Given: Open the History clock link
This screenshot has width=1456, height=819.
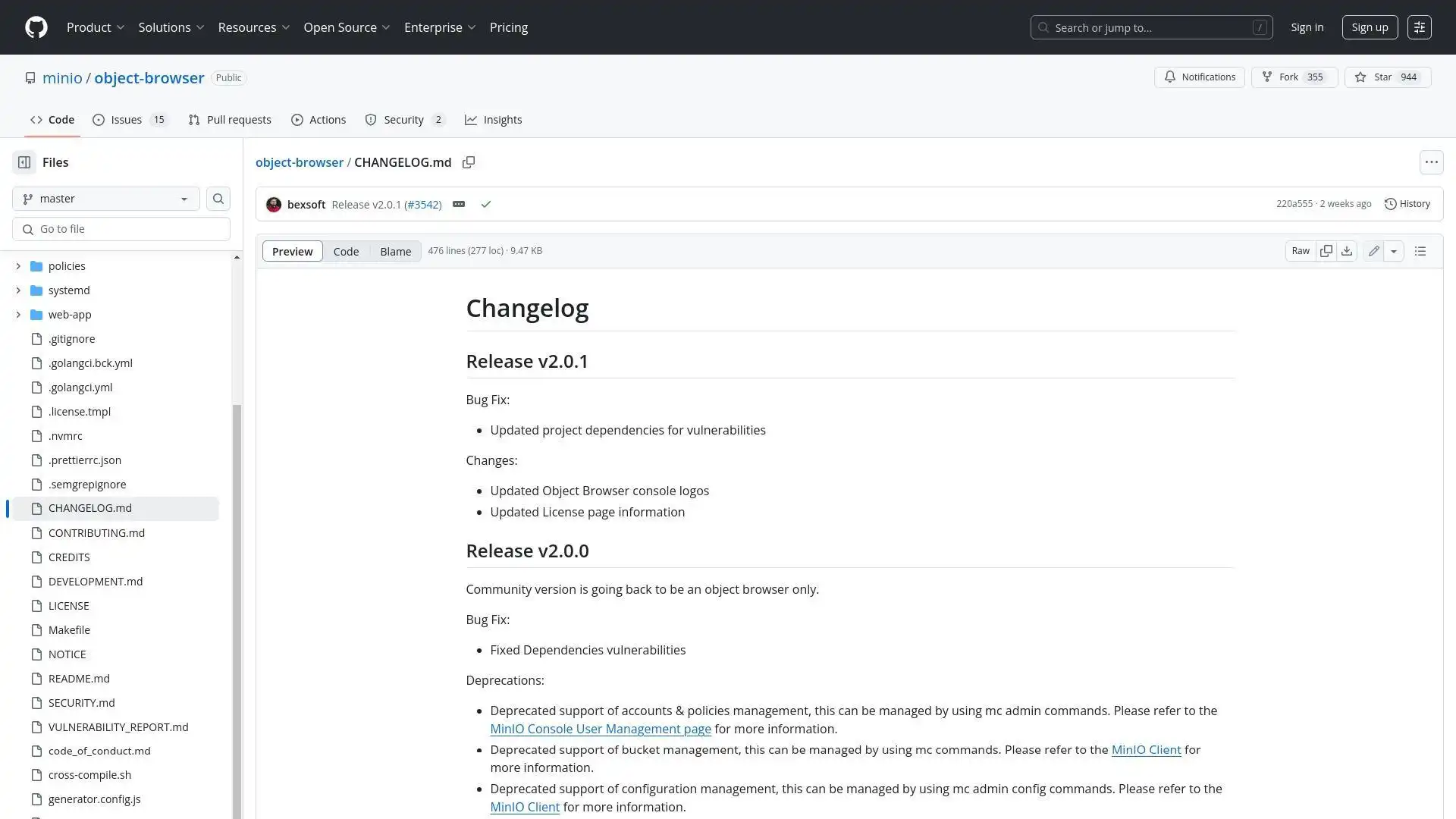Looking at the screenshot, I should tap(1407, 204).
